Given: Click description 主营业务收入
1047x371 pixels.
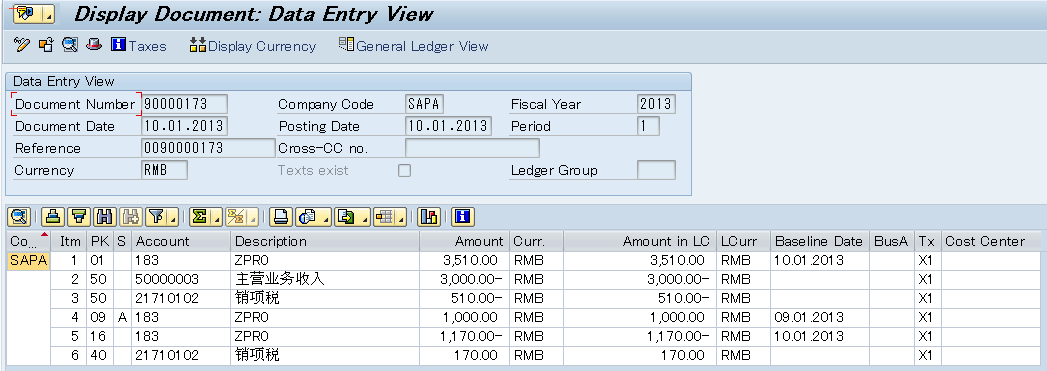Looking at the screenshot, I should 280,279.
